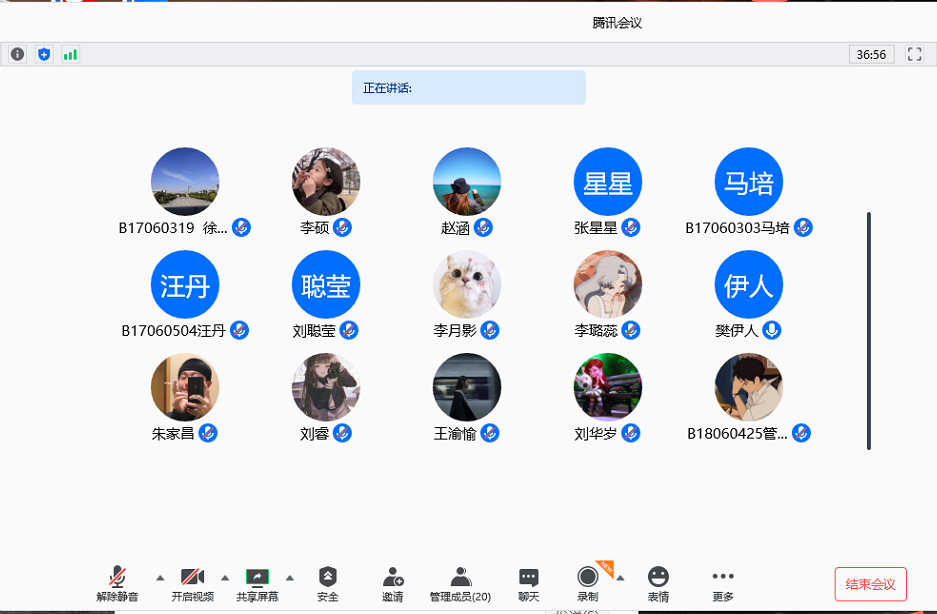The height and width of the screenshot is (614, 937).
Task: Start recording with 录制 button
Action: coord(588,584)
